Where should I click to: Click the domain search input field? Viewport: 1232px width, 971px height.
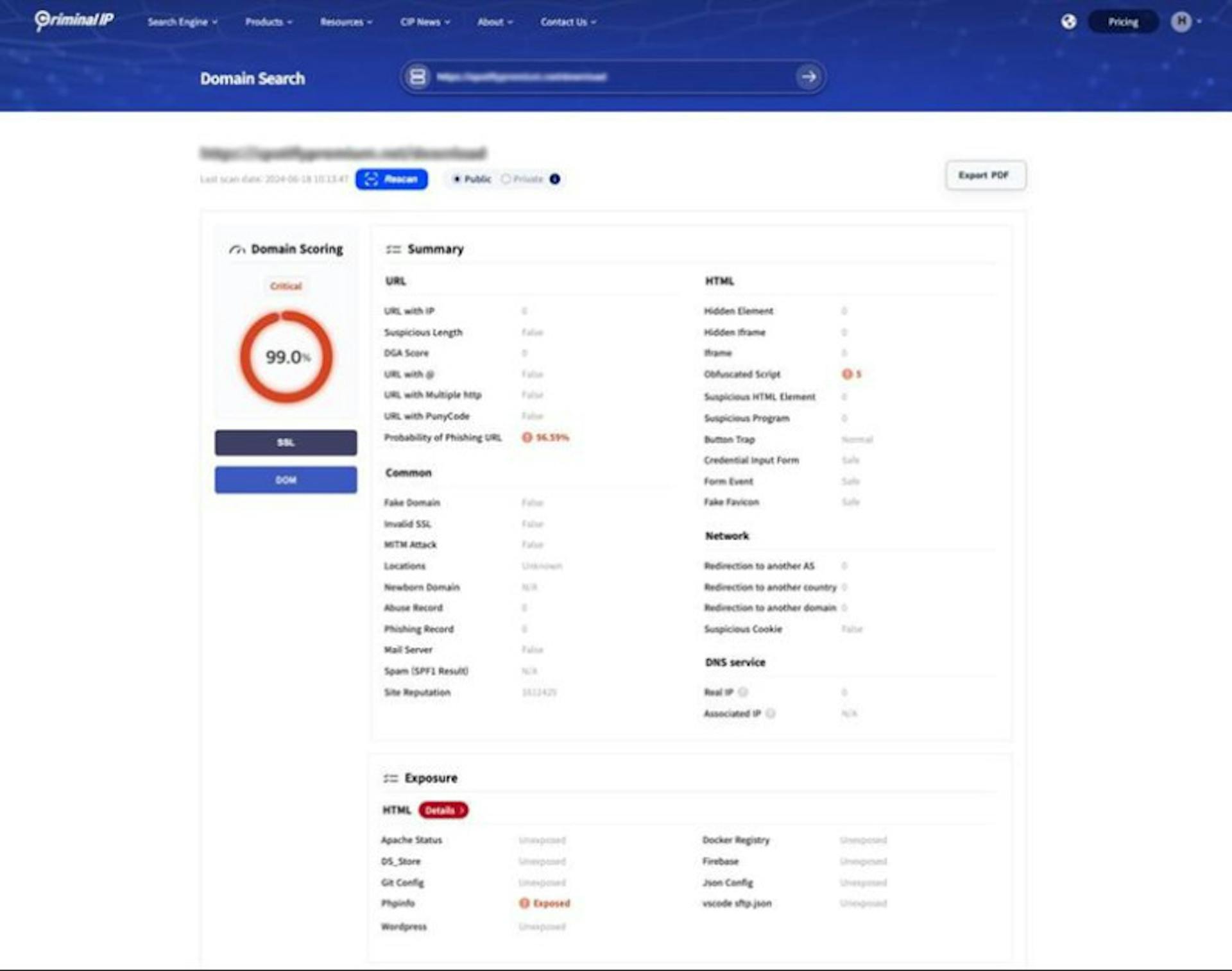pyautogui.click(x=610, y=77)
